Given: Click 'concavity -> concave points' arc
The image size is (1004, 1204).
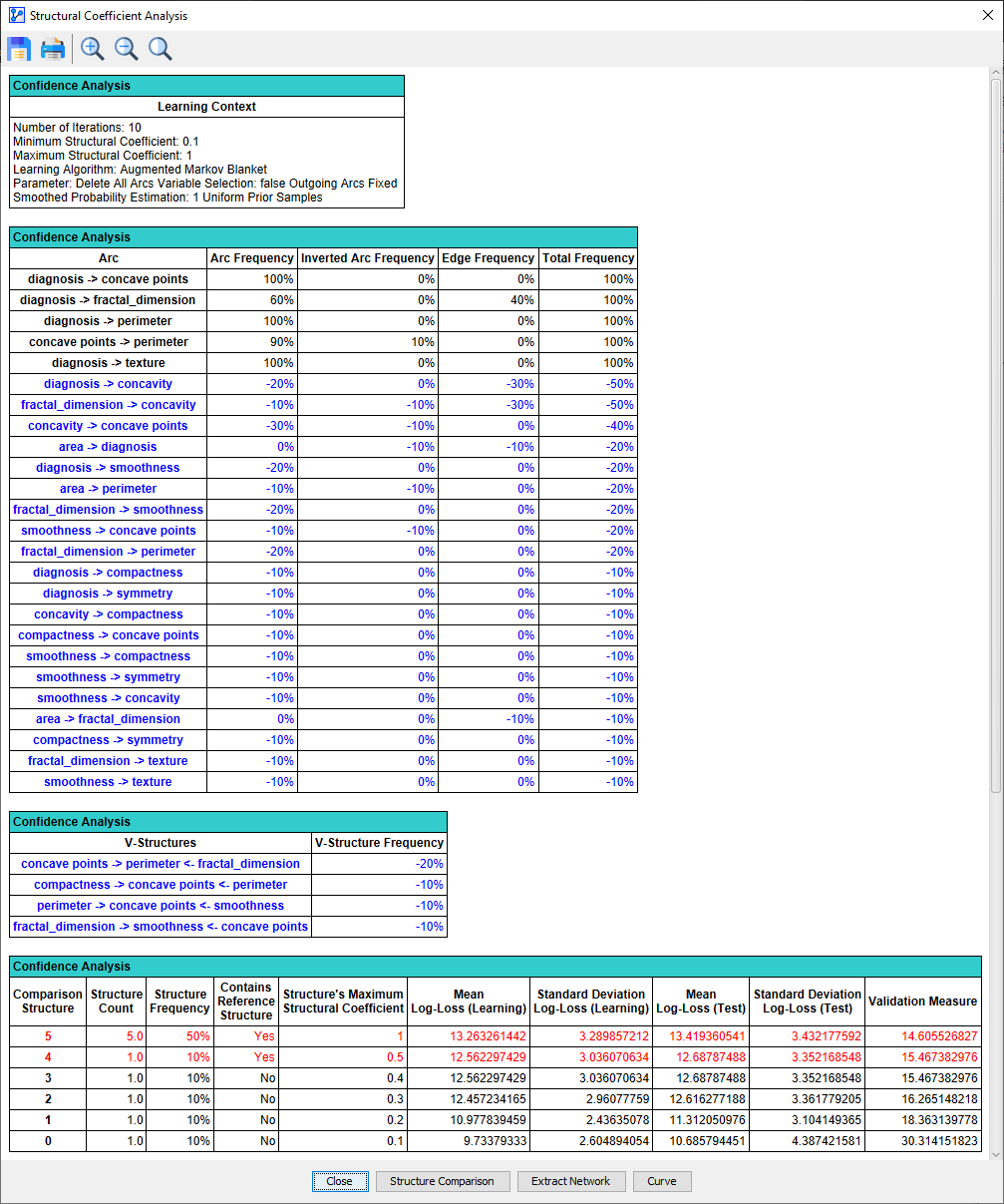Looking at the screenshot, I should tap(108, 426).
